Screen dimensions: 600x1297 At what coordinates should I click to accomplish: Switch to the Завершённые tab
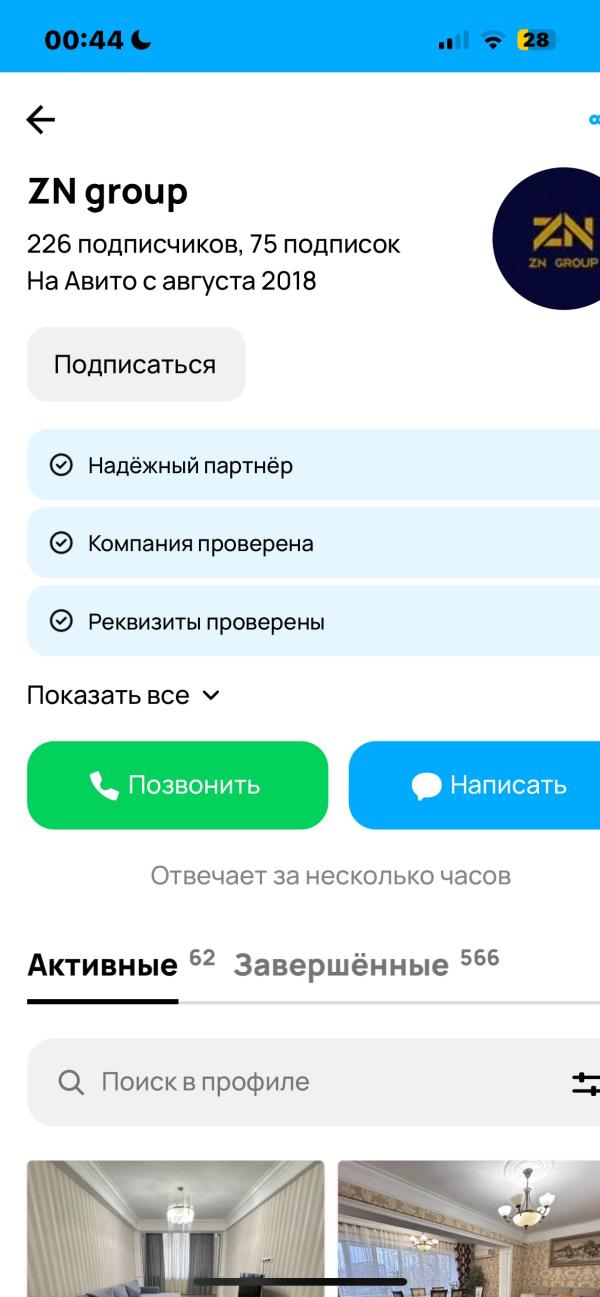pyautogui.click(x=341, y=965)
